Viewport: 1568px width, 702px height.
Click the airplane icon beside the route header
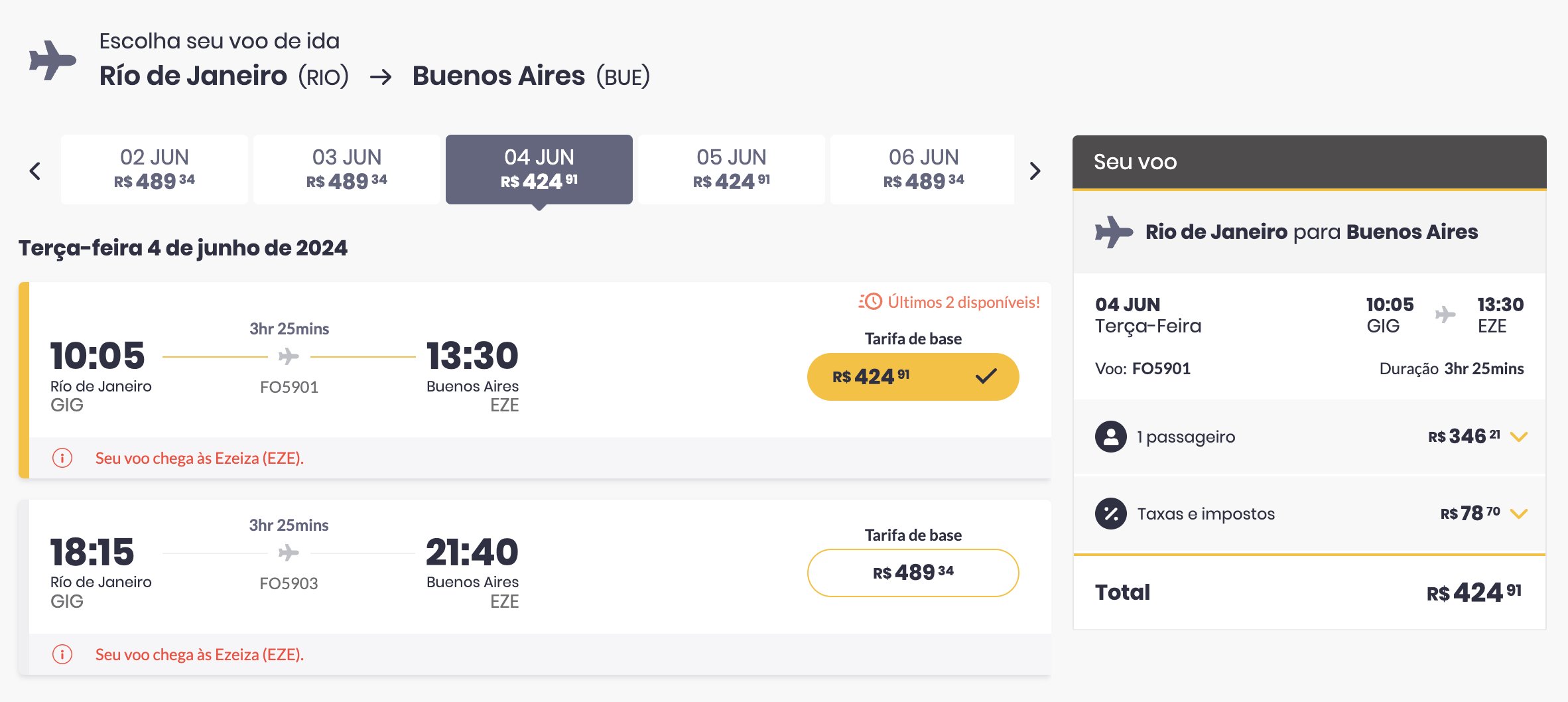point(52,60)
